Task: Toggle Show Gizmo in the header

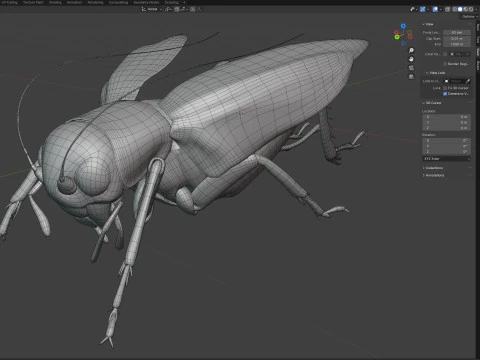Action: (x=423, y=9)
